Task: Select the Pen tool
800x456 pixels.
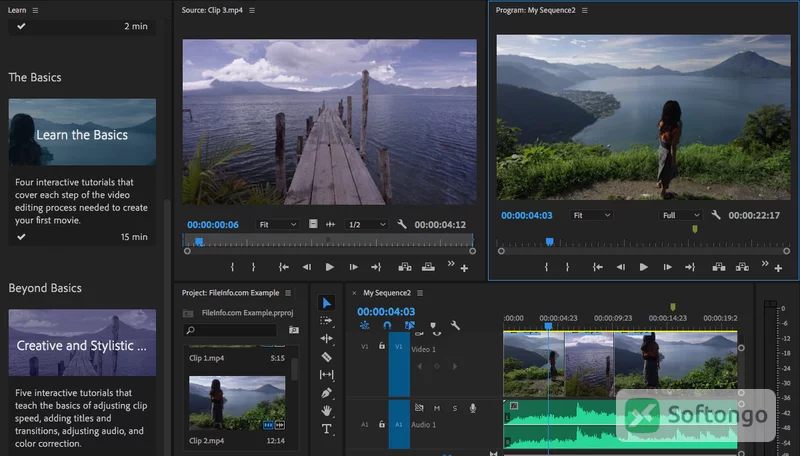Action: [x=327, y=393]
